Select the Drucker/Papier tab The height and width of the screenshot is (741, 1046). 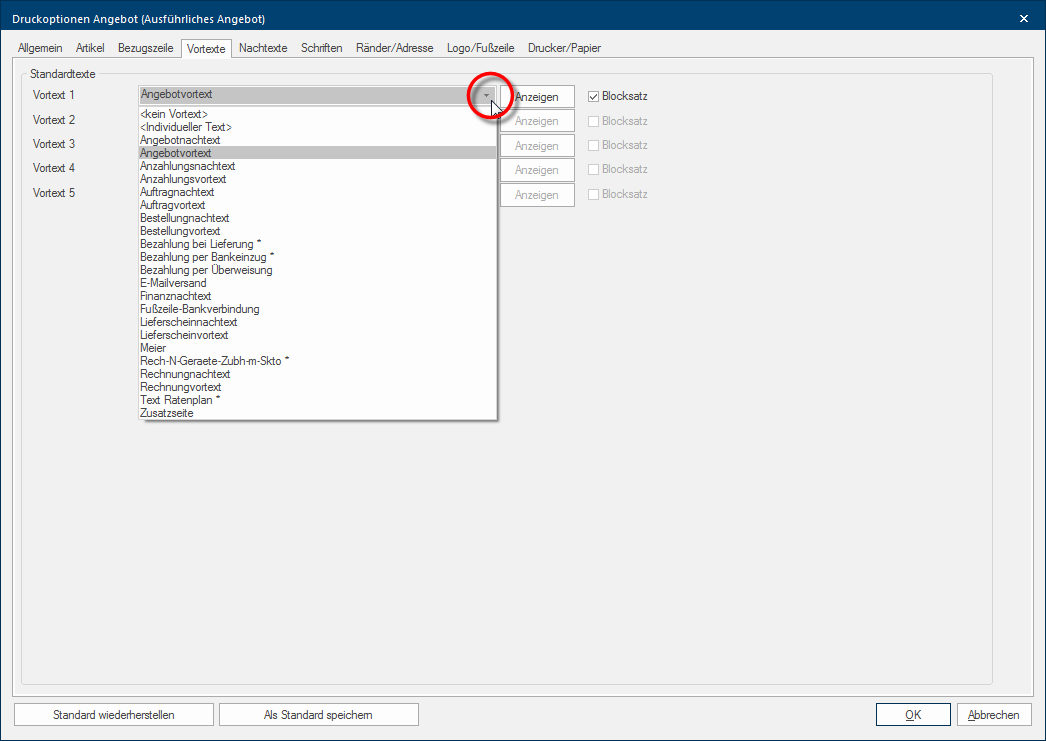click(x=566, y=48)
